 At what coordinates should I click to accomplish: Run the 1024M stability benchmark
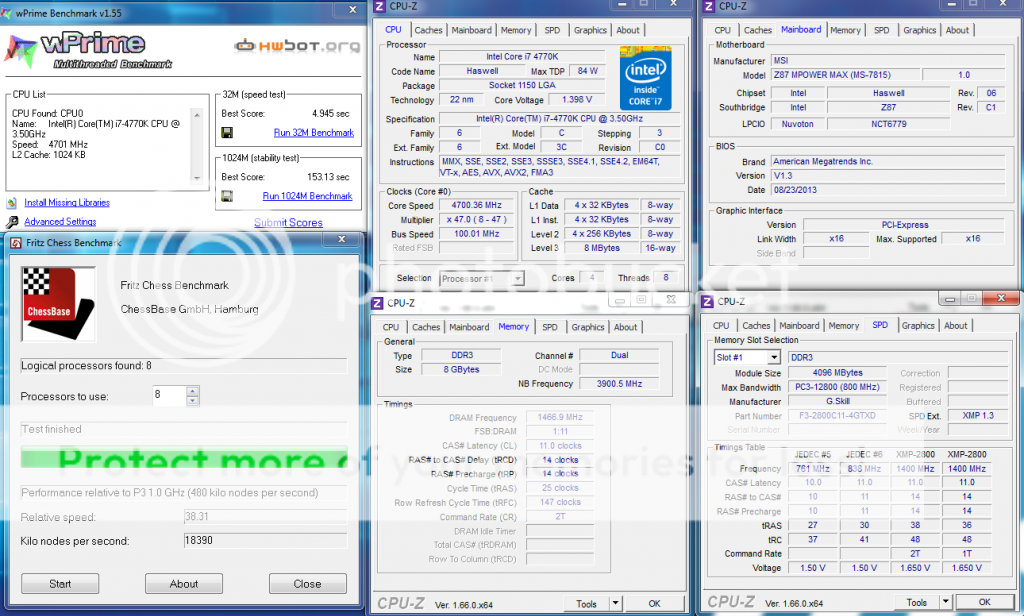(x=307, y=196)
